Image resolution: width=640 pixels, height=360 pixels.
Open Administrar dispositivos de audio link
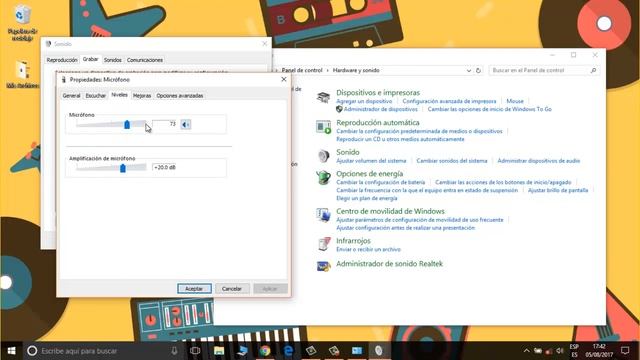[538, 161]
